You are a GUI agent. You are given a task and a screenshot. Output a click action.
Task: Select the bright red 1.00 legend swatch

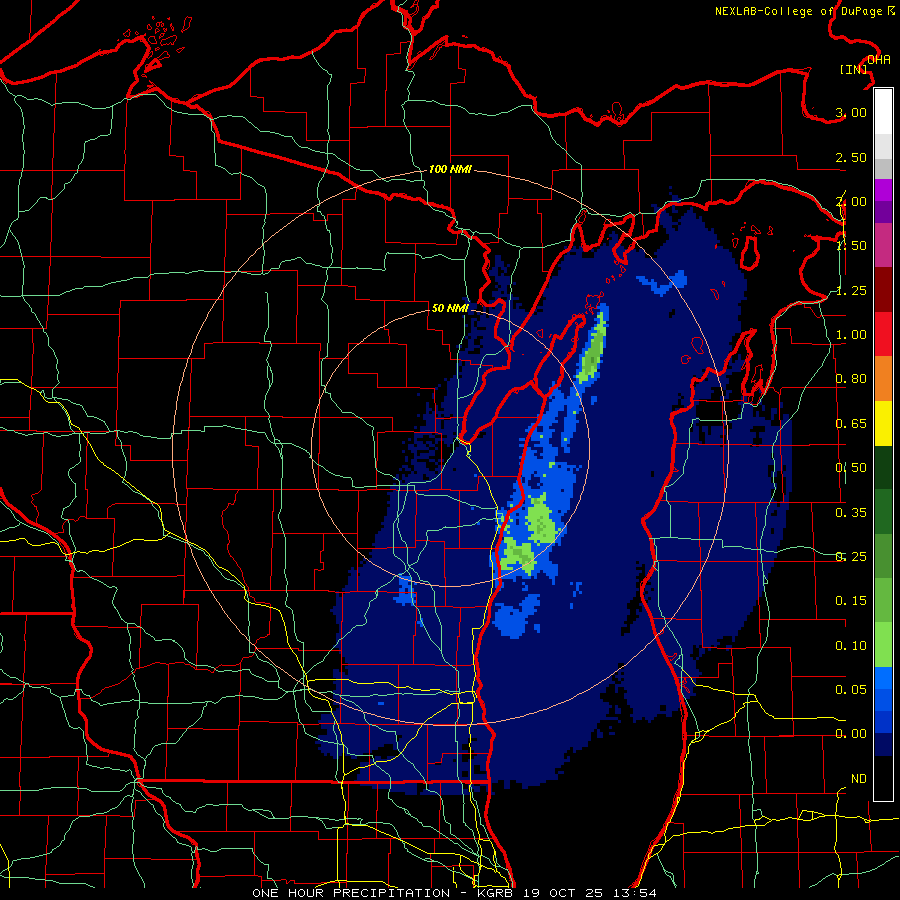pyautogui.click(x=883, y=334)
